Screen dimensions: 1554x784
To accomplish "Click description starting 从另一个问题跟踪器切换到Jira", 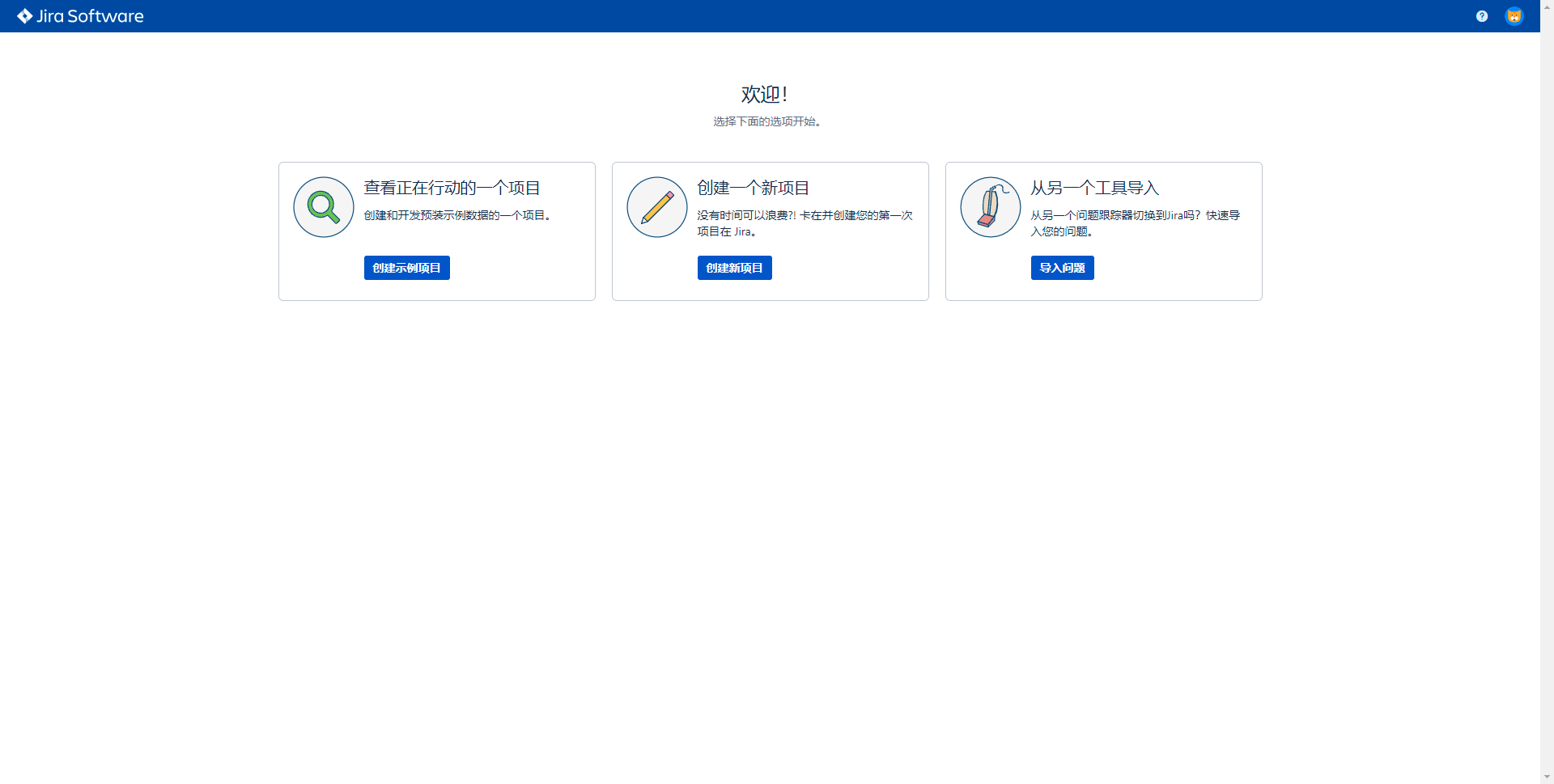I will [1136, 223].
